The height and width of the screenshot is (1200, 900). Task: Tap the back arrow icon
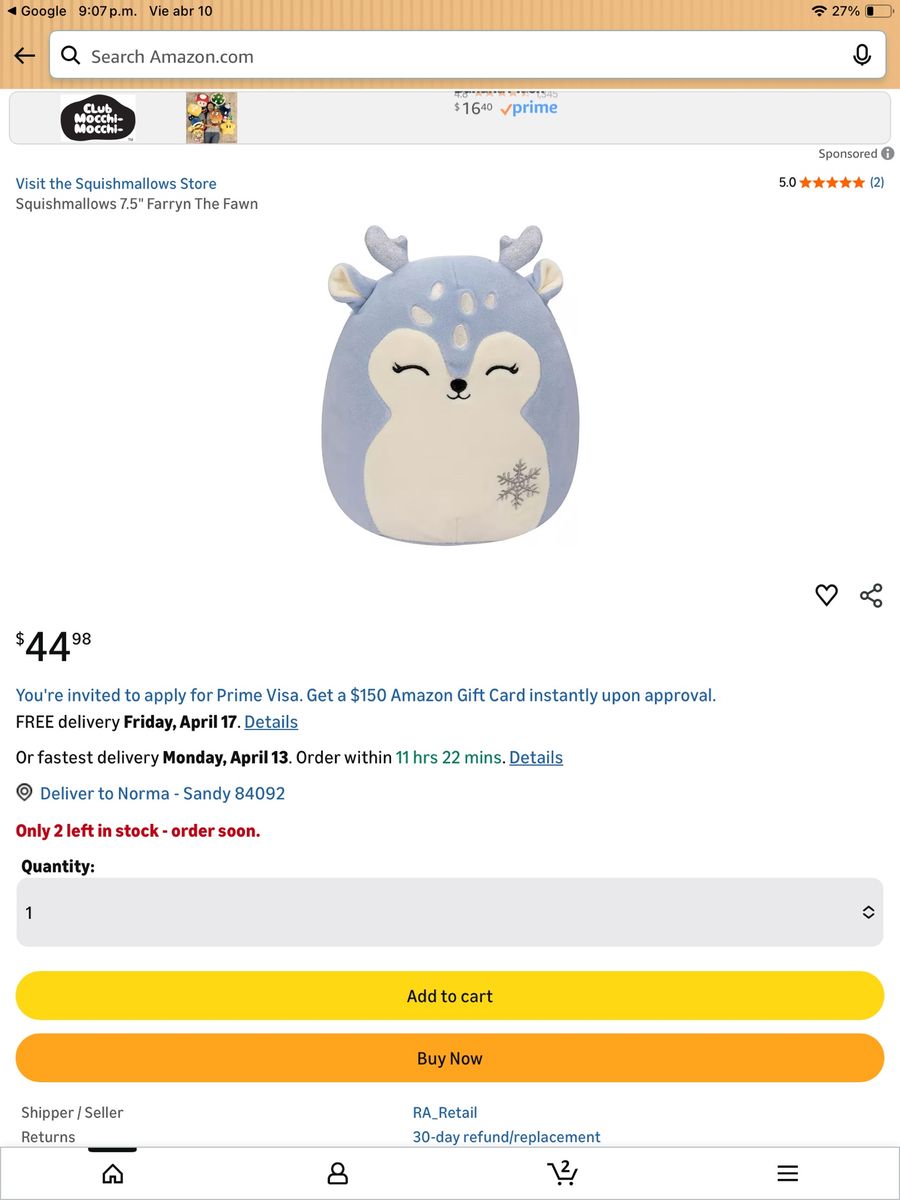coord(25,56)
